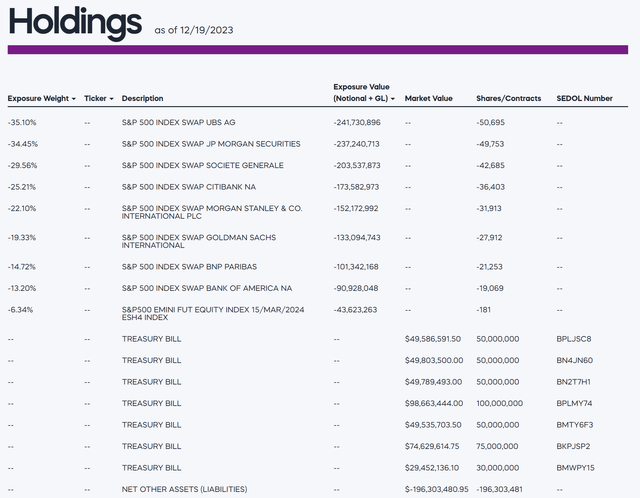Click exposure value -173,582,973
Image resolution: width=640 pixels, height=498 pixels.
pyautogui.click(x=356, y=187)
